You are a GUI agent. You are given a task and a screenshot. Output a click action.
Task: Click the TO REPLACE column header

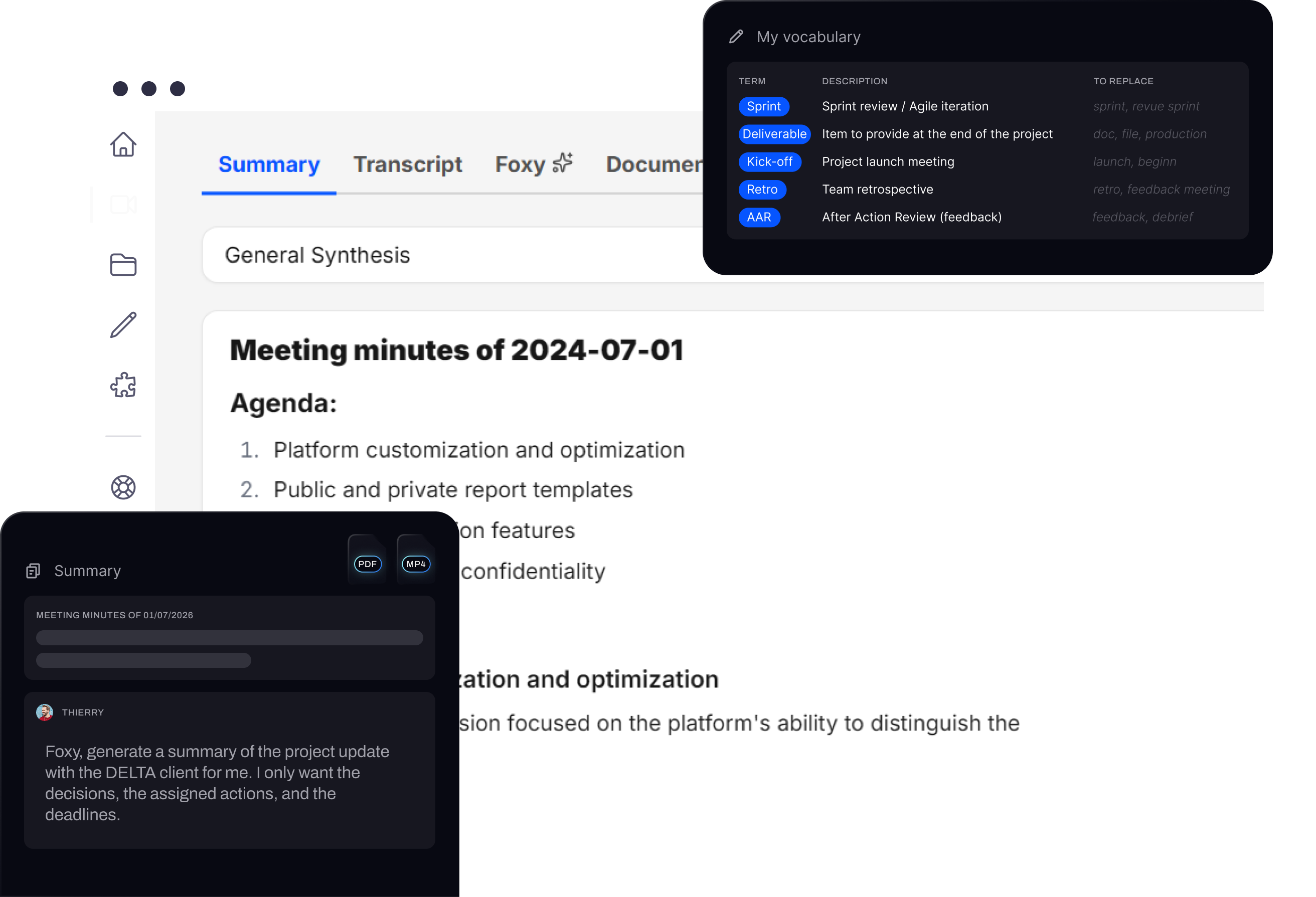[x=1123, y=81]
